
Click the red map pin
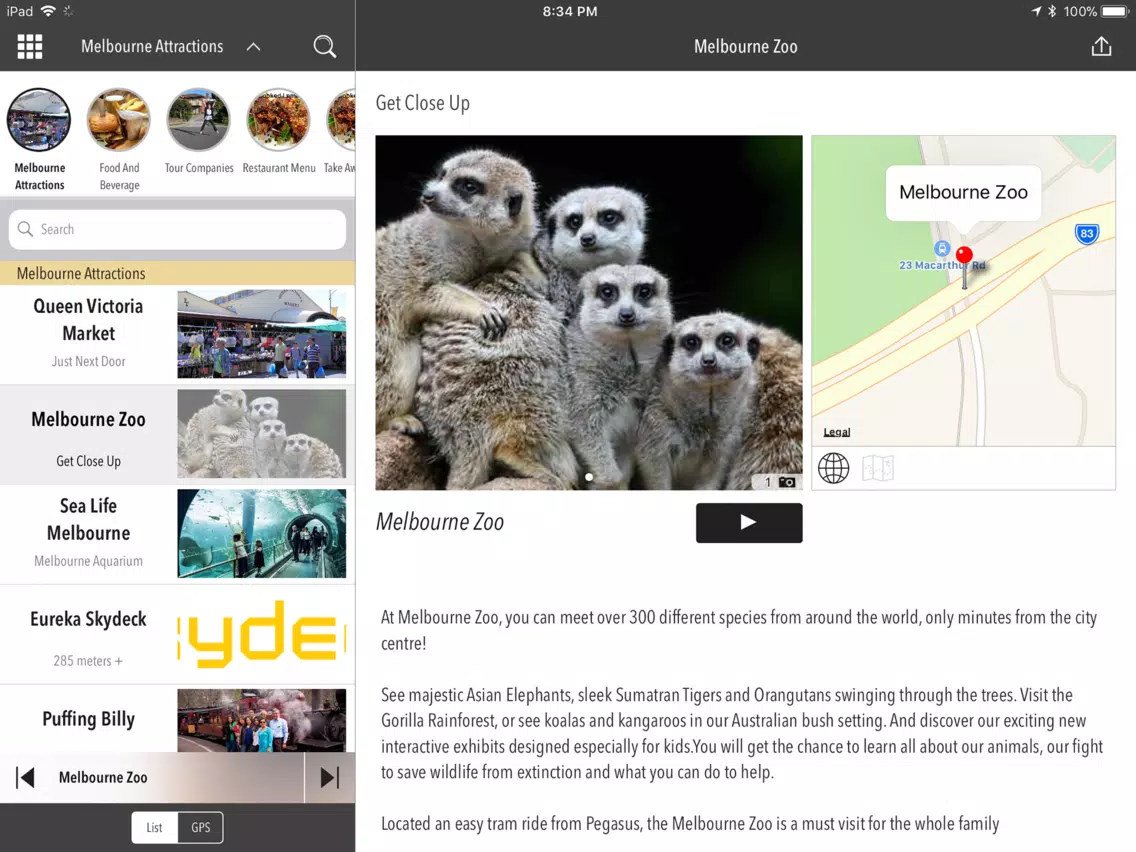coord(964,255)
